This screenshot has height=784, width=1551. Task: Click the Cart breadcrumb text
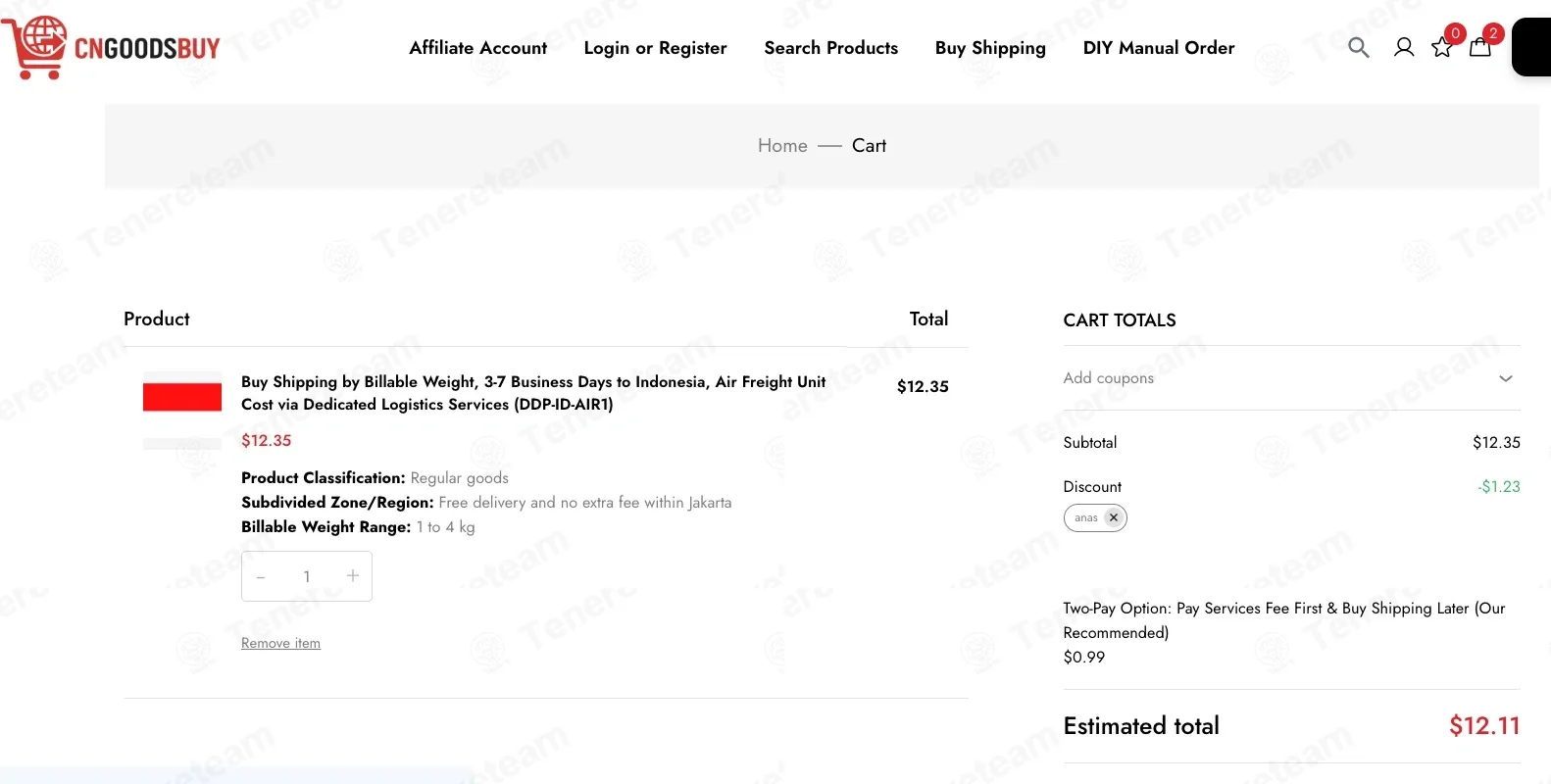tap(869, 145)
